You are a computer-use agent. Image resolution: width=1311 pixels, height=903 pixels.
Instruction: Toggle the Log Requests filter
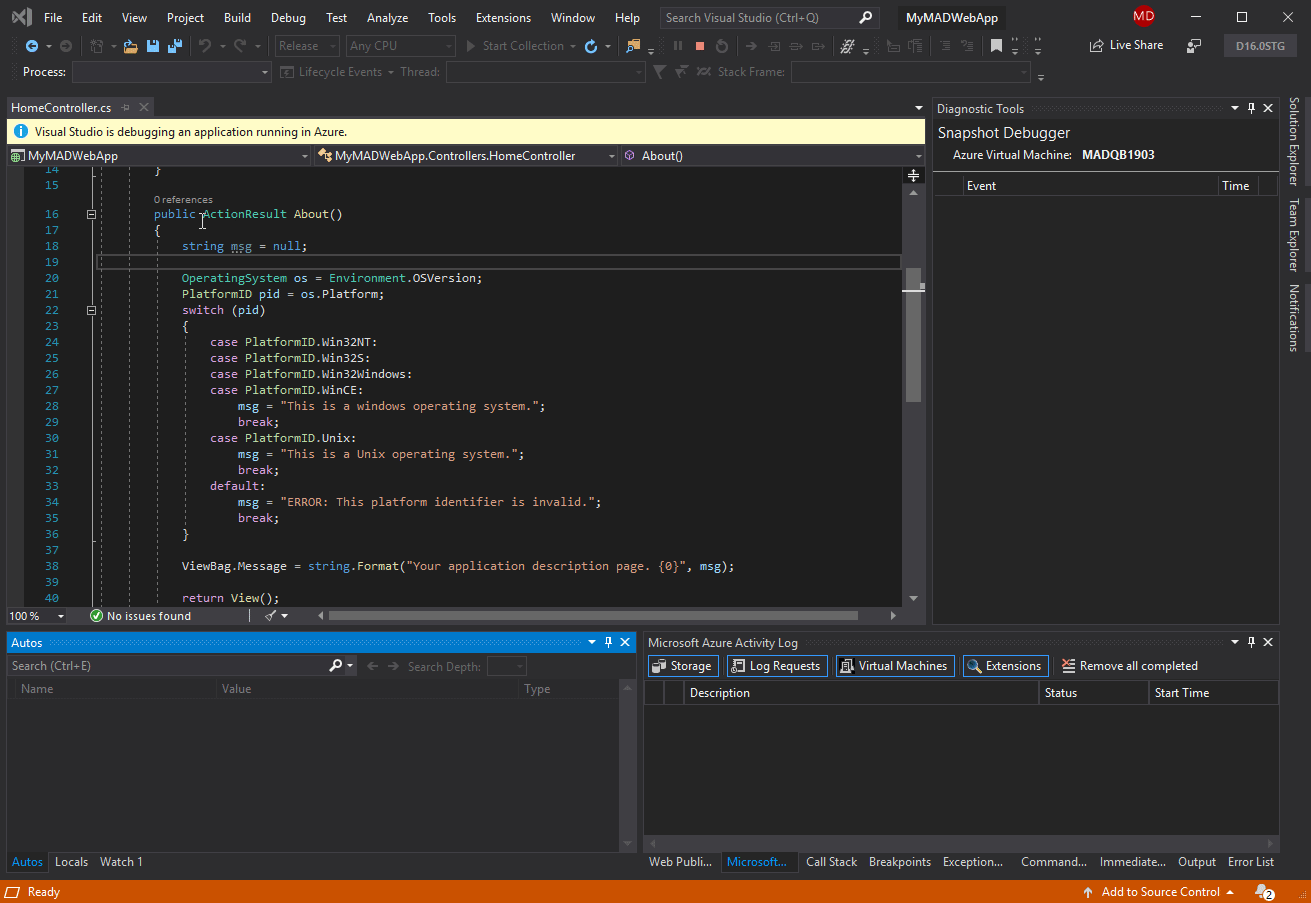(x=777, y=665)
